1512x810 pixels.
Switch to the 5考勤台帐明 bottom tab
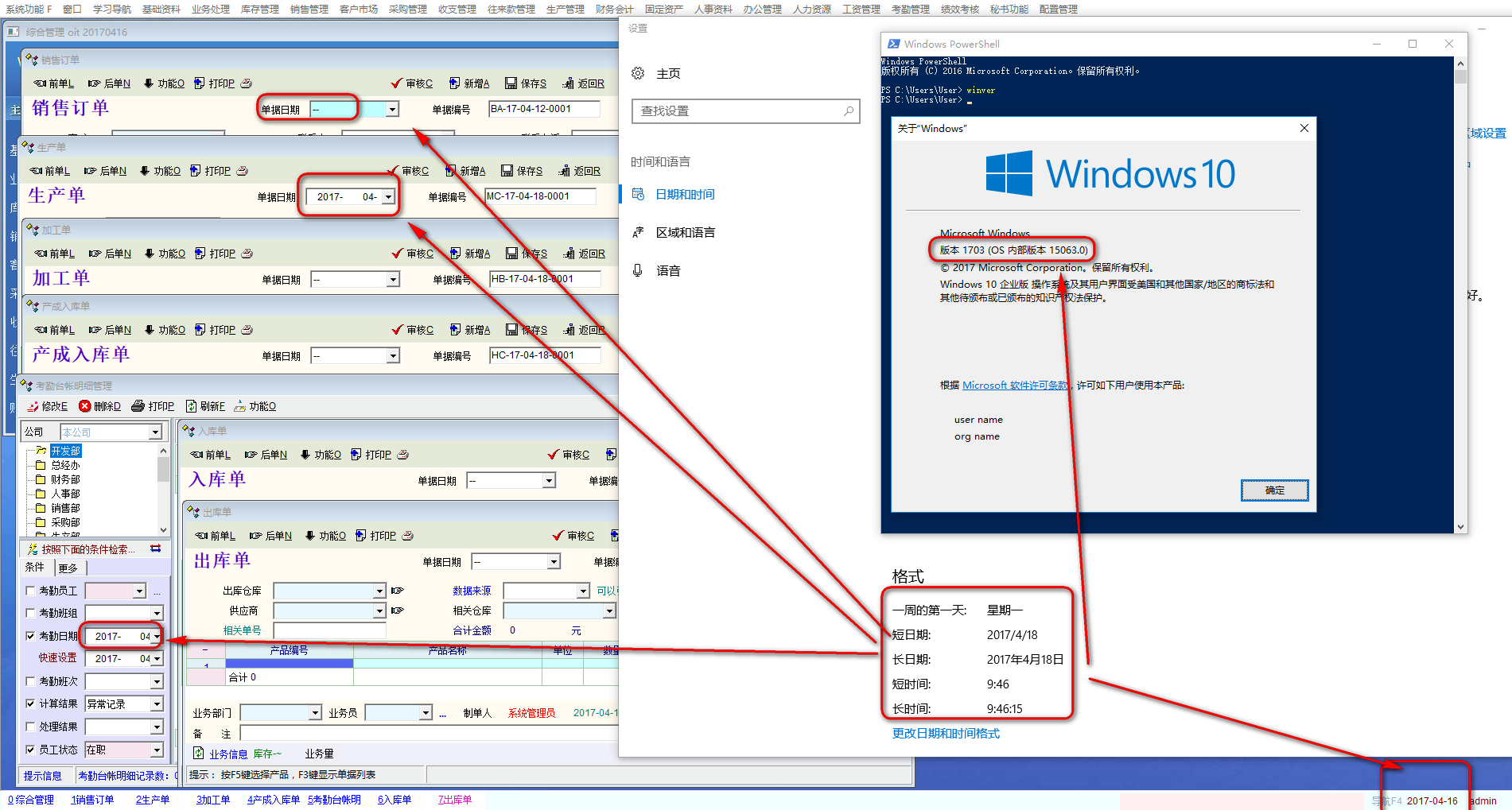[x=334, y=800]
